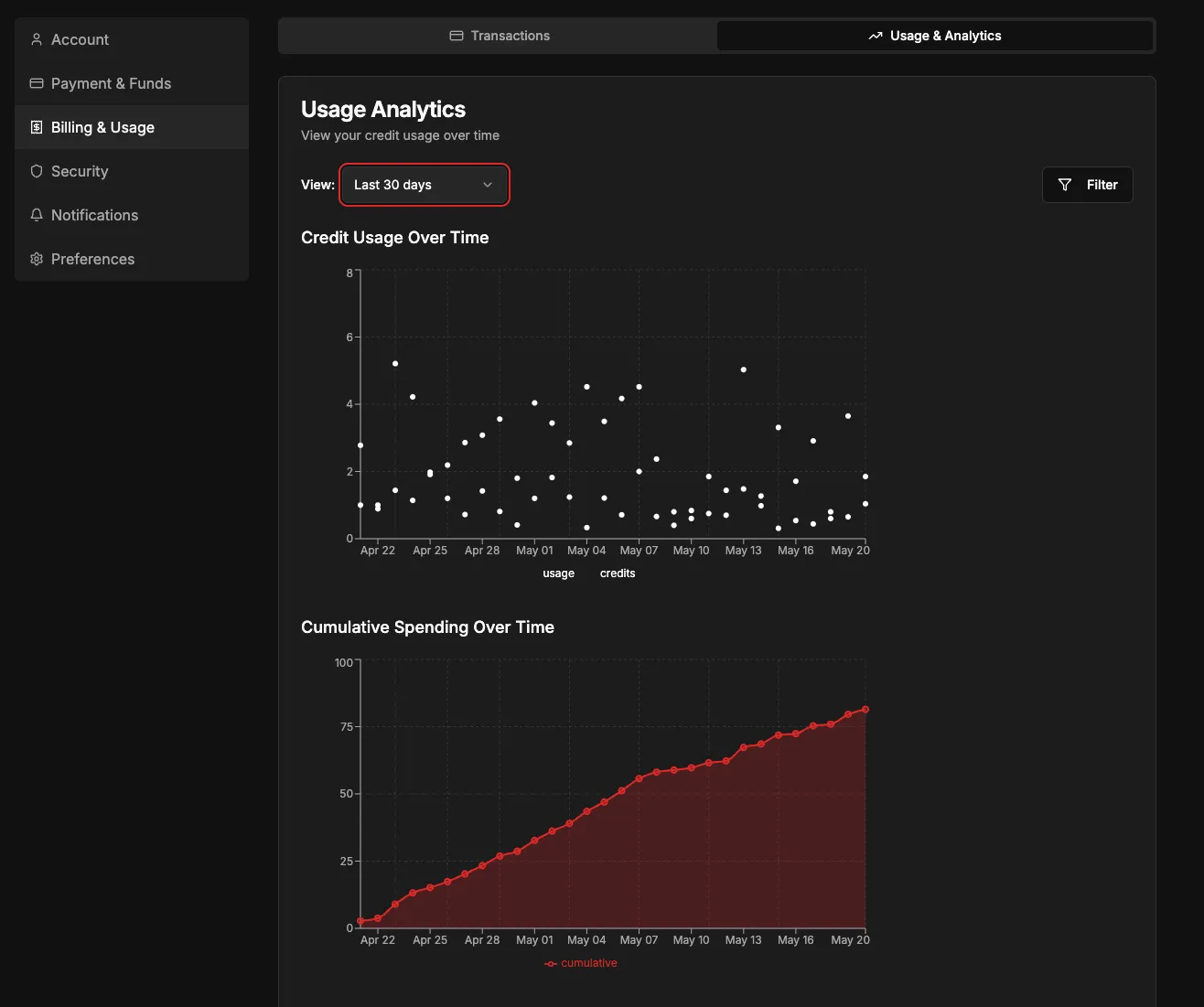Go to the Notifications section
This screenshot has height=1007, width=1204.
coord(94,215)
